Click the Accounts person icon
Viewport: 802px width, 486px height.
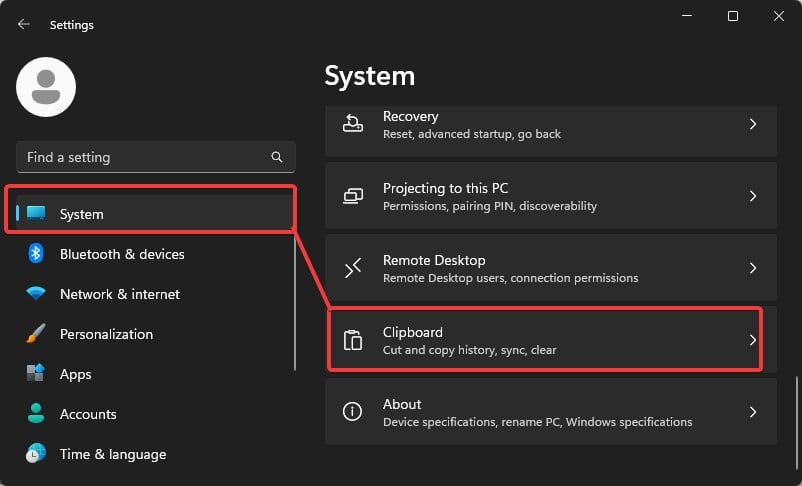[x=36, y=414]
